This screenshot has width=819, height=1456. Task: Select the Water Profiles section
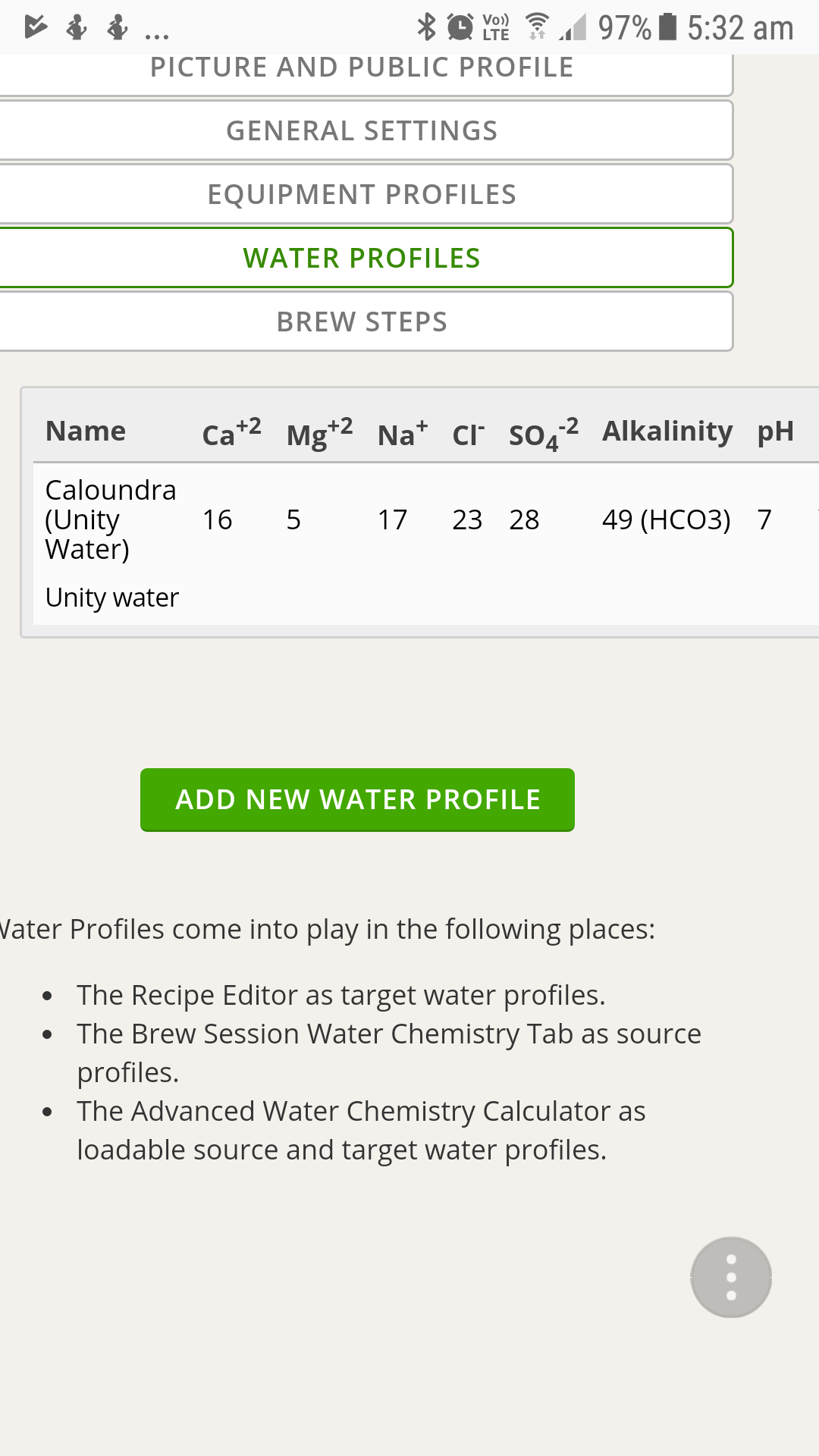[x=362, y=258]
